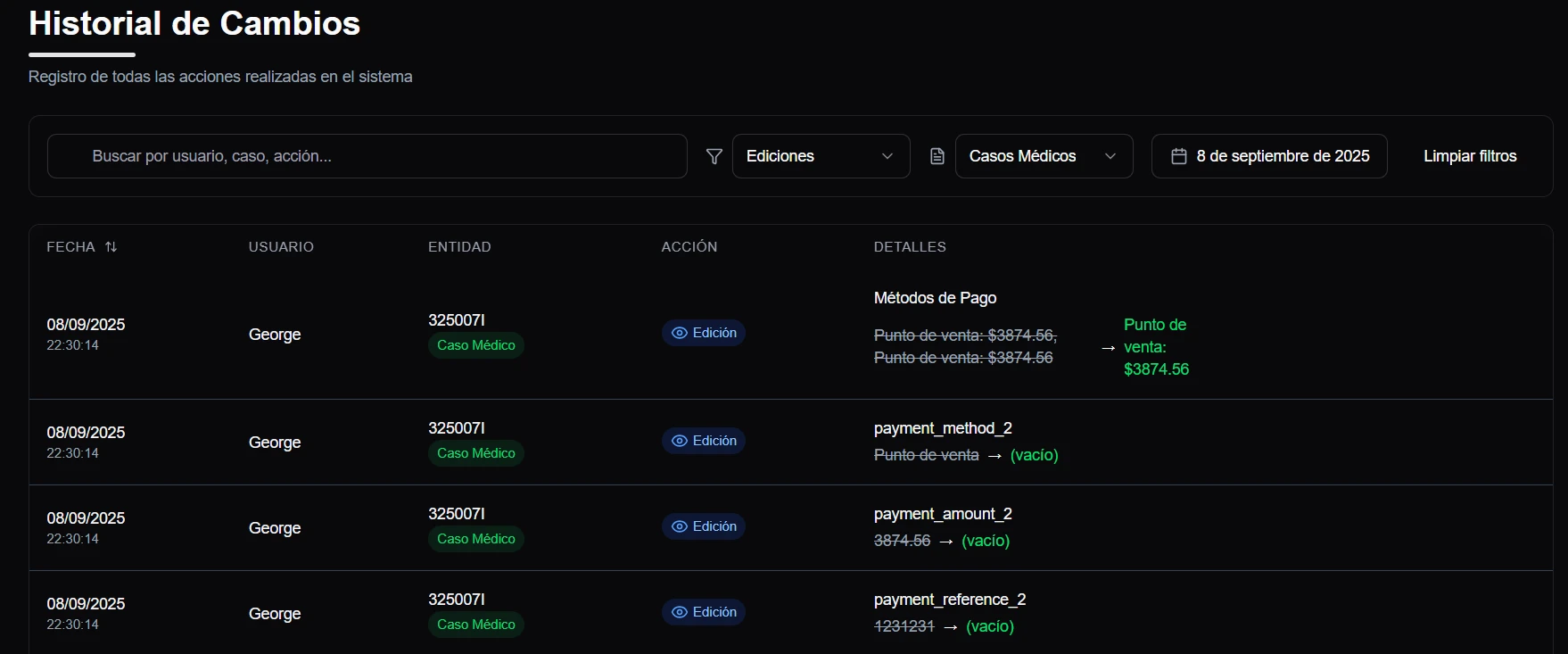The height and width of the screenshot is (654, 1568).
Task: Click the sort arrows next to FECHA
Action: pos(111,247)
